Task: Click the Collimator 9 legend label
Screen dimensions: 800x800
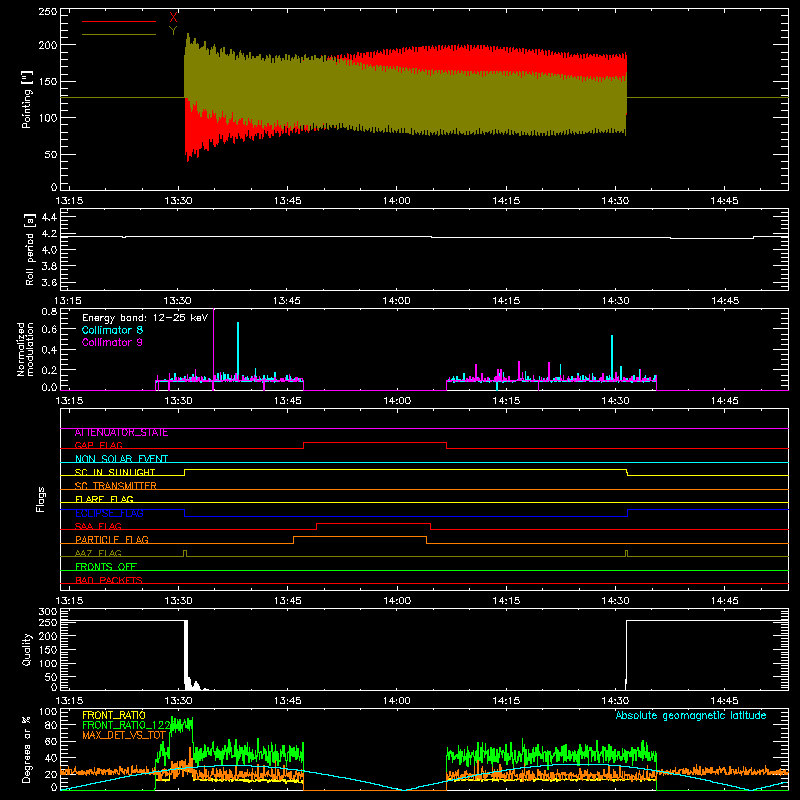Action: [x=112, y=342]
